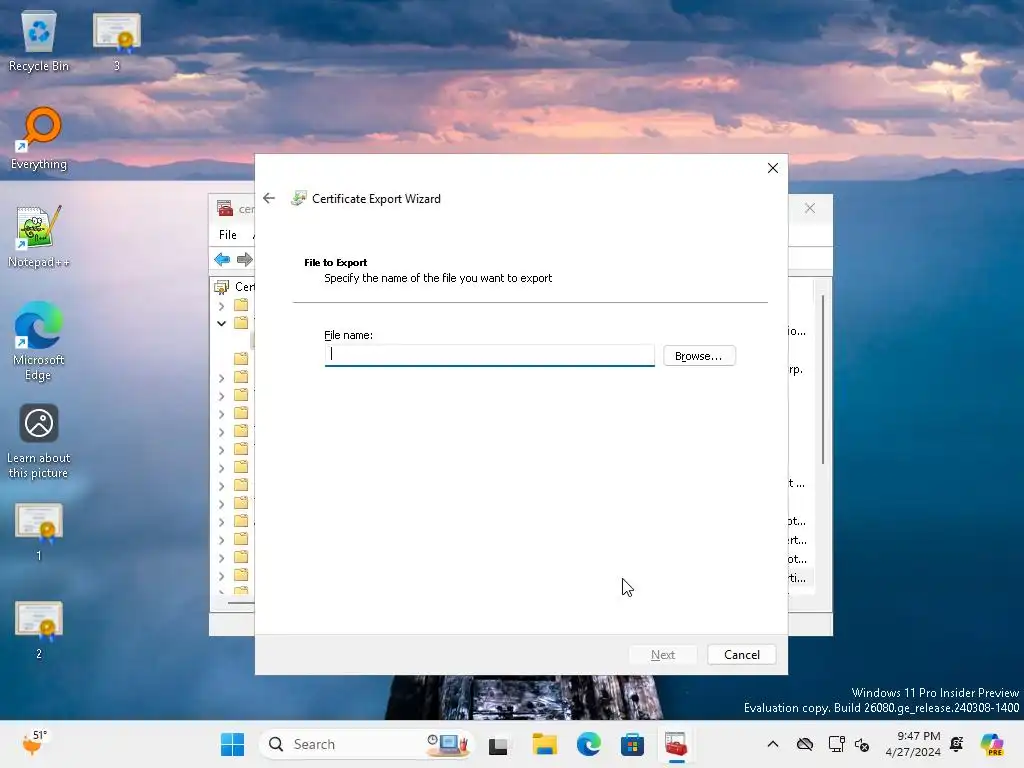
Task: Open File menu in certmgr window
Action: tap(228, 234)
